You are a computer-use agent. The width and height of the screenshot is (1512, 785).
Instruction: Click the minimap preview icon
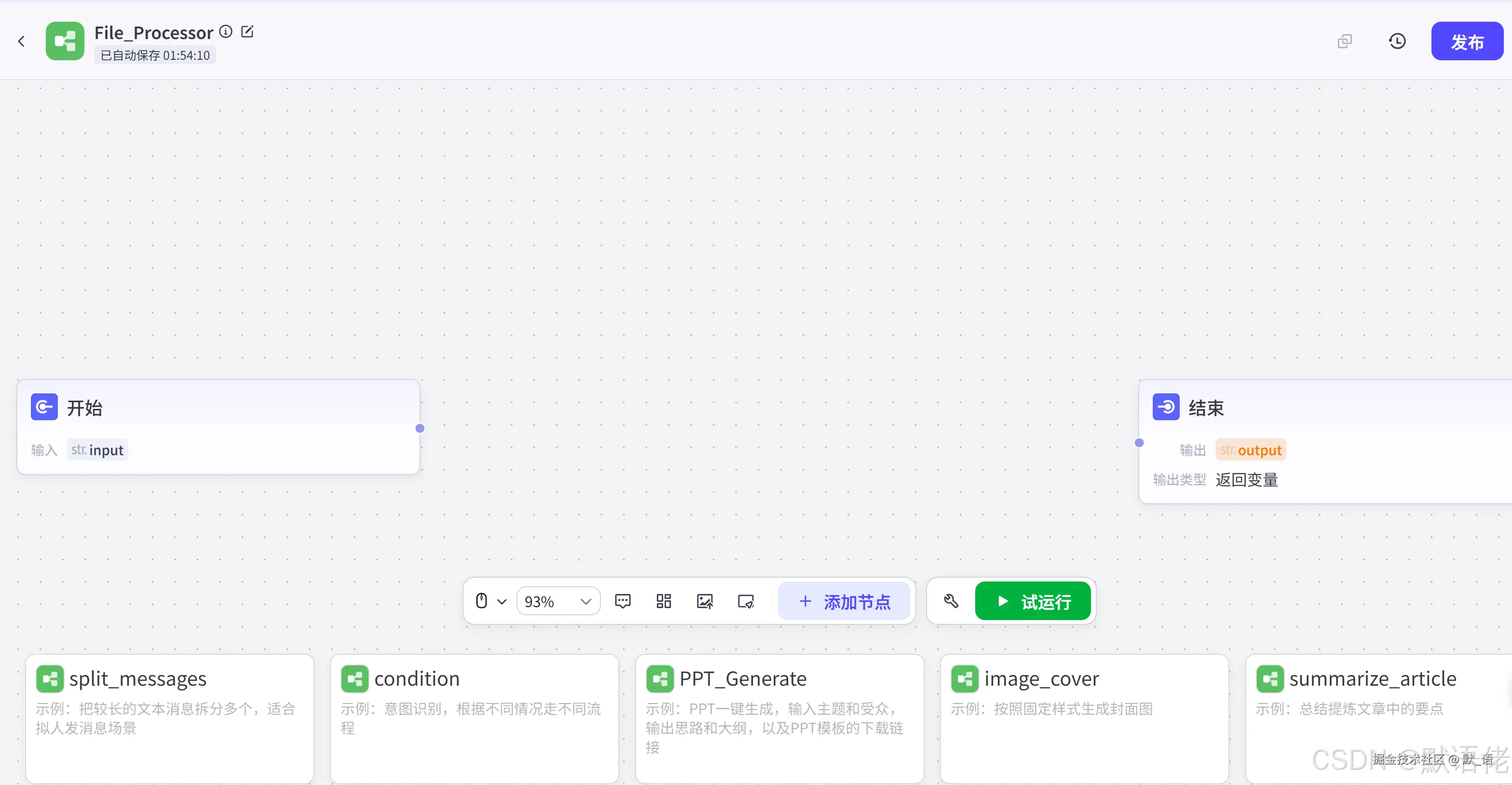click(745, 601)
